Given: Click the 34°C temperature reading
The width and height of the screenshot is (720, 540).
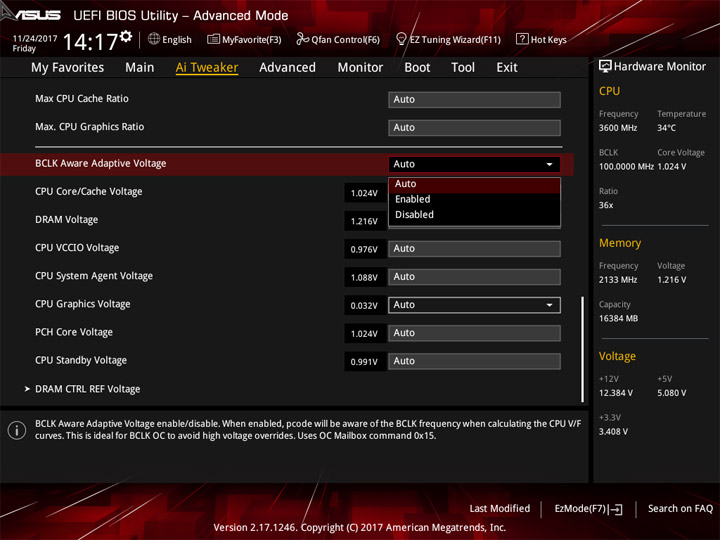Looking at the screenshot, I should [666, 128].
